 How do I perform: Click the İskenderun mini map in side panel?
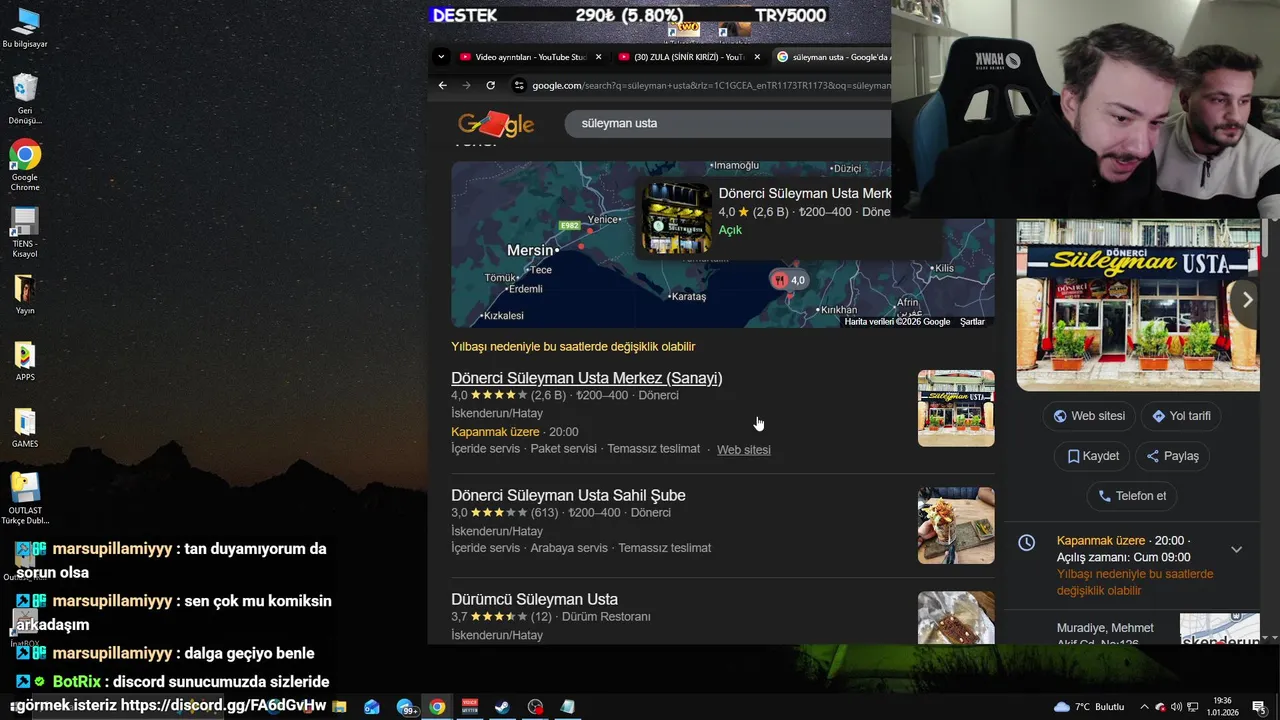[x=1219, y=628]
